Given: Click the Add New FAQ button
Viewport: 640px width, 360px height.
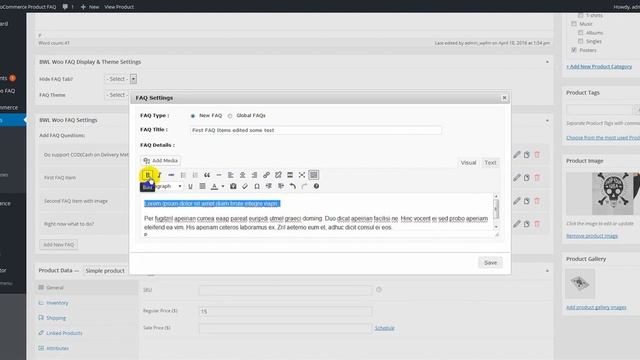Looking at the screenshot, I should point(59,244).
